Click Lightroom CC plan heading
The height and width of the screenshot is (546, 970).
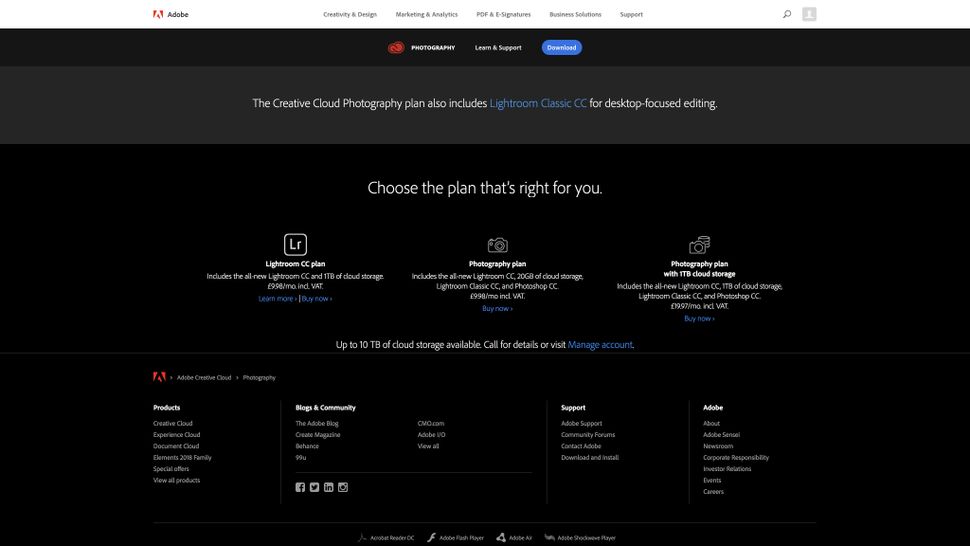pos(295,264)
